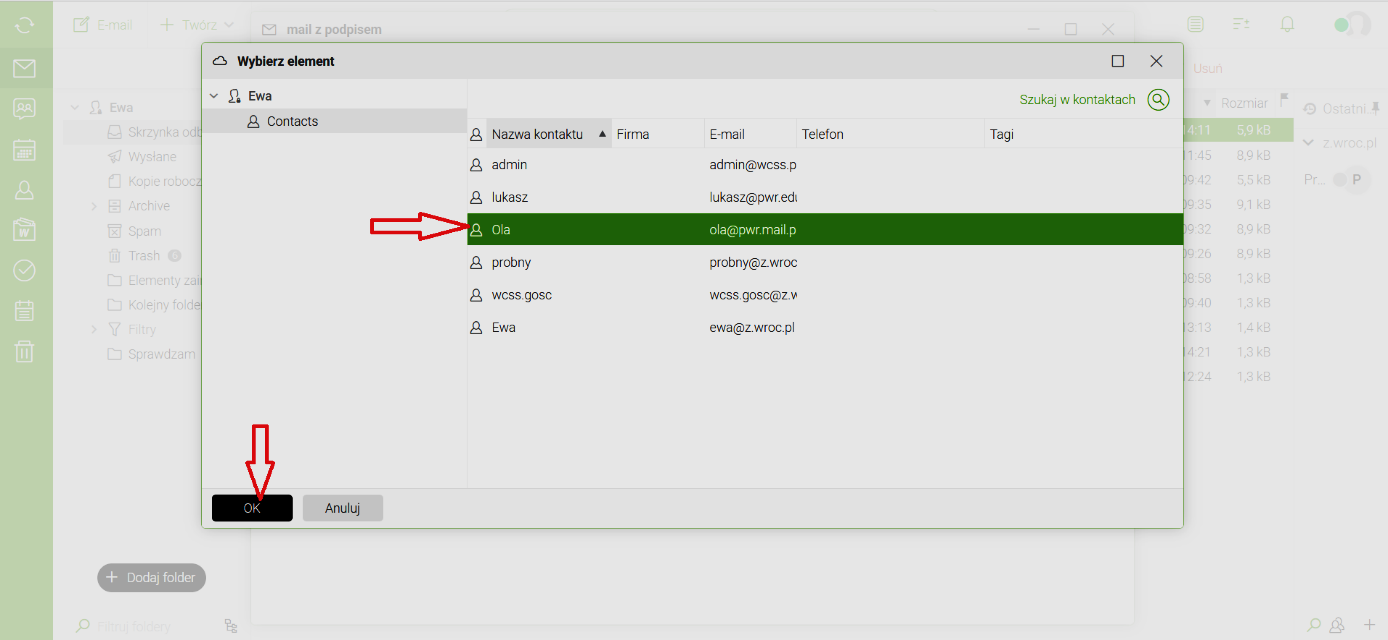The image size is (1388, 640).
Task: Open the mail icon in left sidebar
Action: coord(25,68)
